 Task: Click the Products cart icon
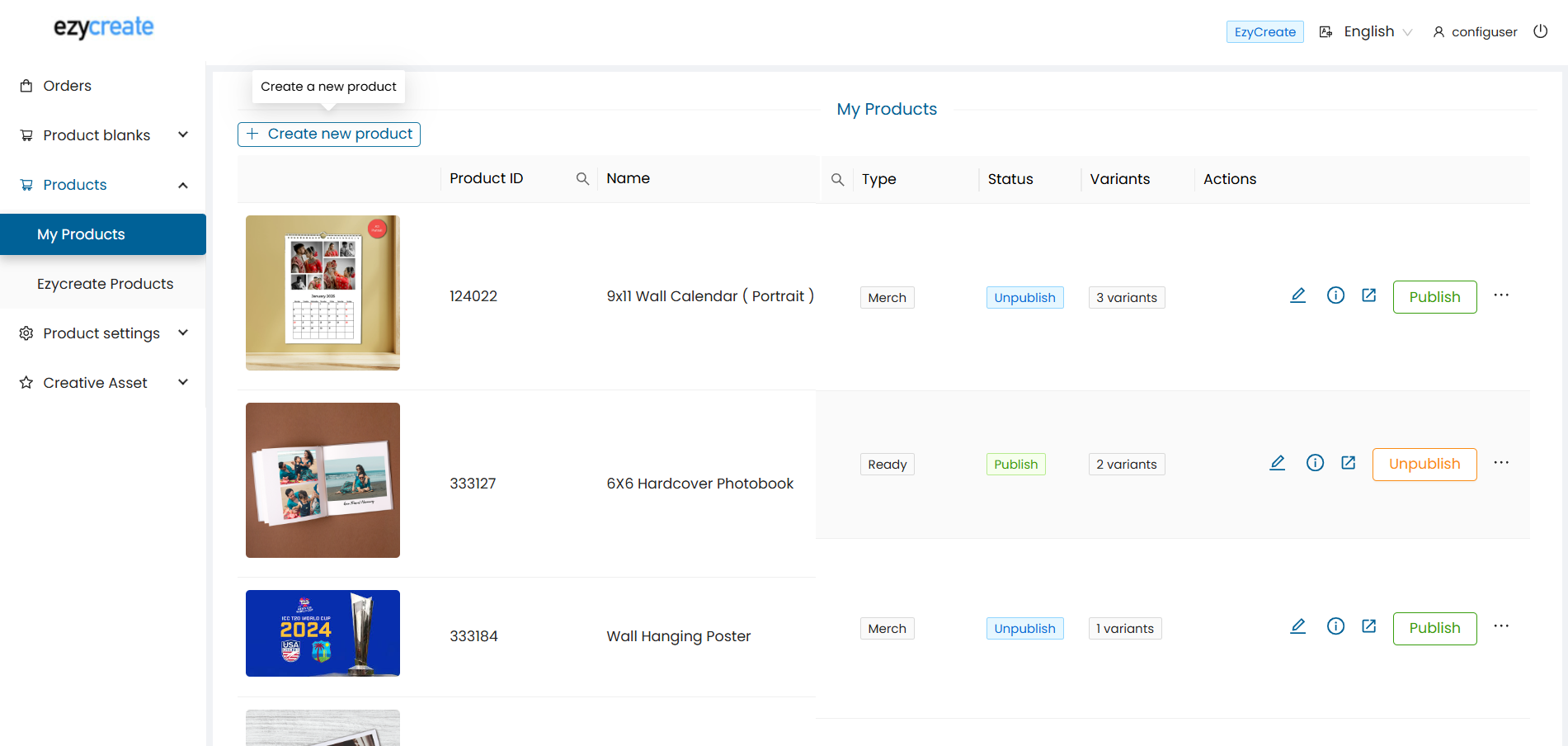(26, 185)
